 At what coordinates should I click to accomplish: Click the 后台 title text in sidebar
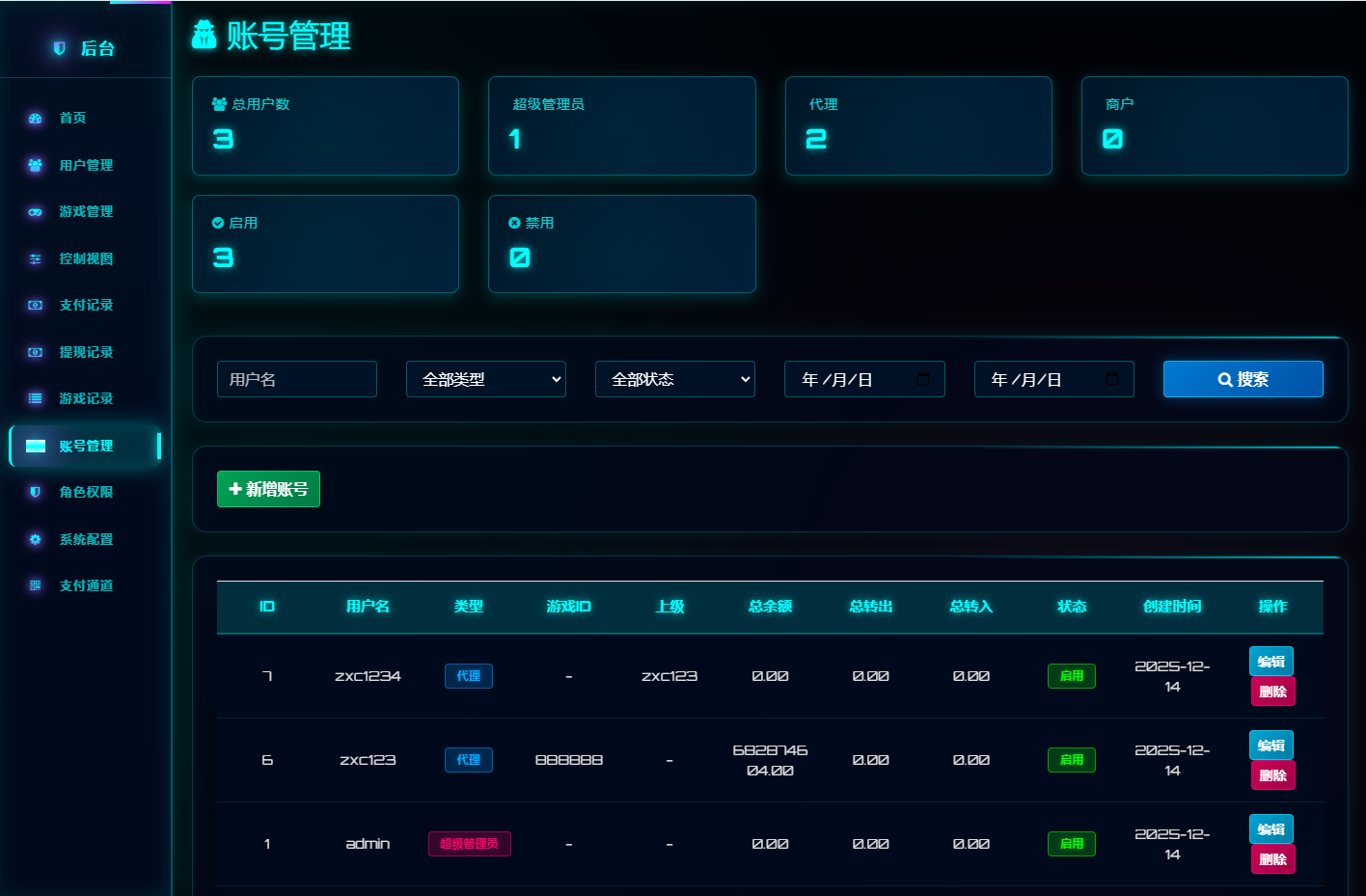(97, 48)
